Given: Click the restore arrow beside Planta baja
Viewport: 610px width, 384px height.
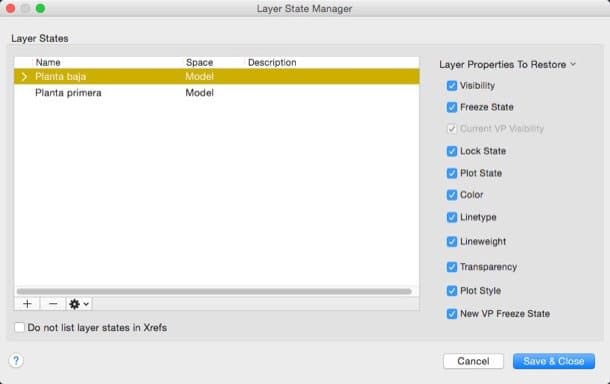Looking at the screenshot, I should click(x=24, y=77).
